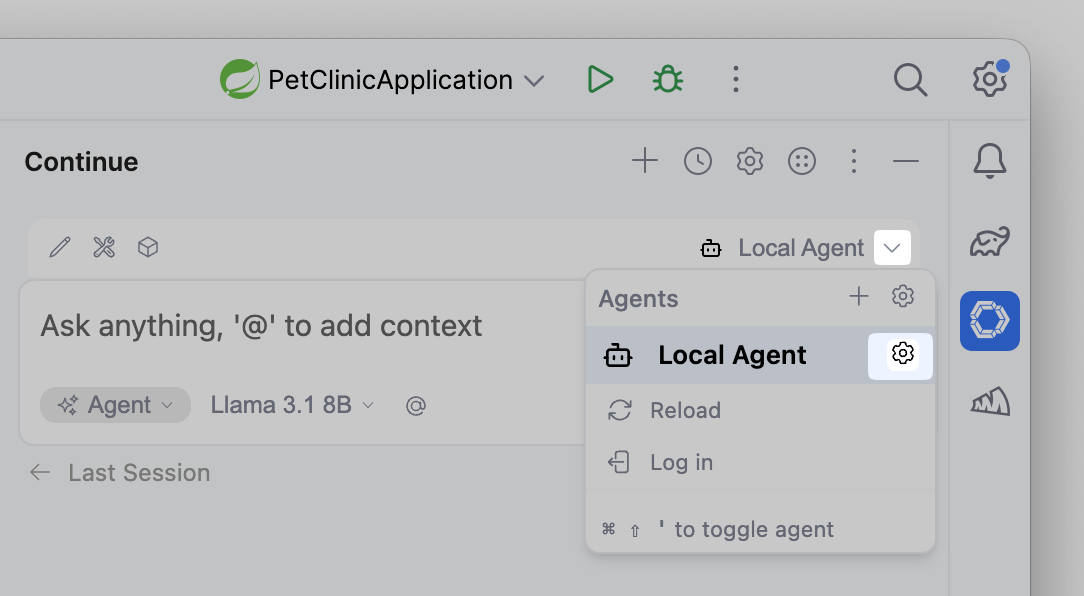The width and height of the screenshot is (1084, 596).
Task: Open session history via the clock icon
Action: click(698, 161)
